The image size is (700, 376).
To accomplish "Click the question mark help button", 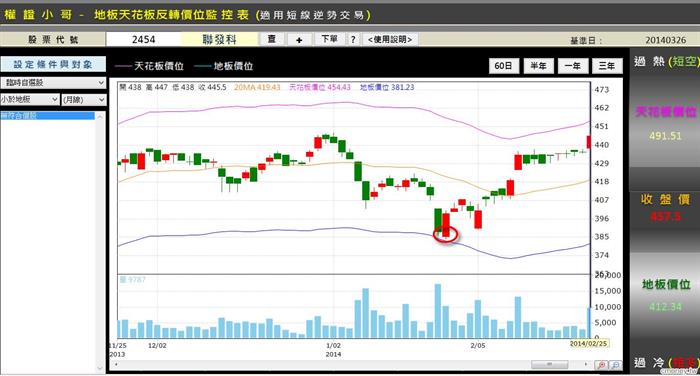I will point(353,39).
